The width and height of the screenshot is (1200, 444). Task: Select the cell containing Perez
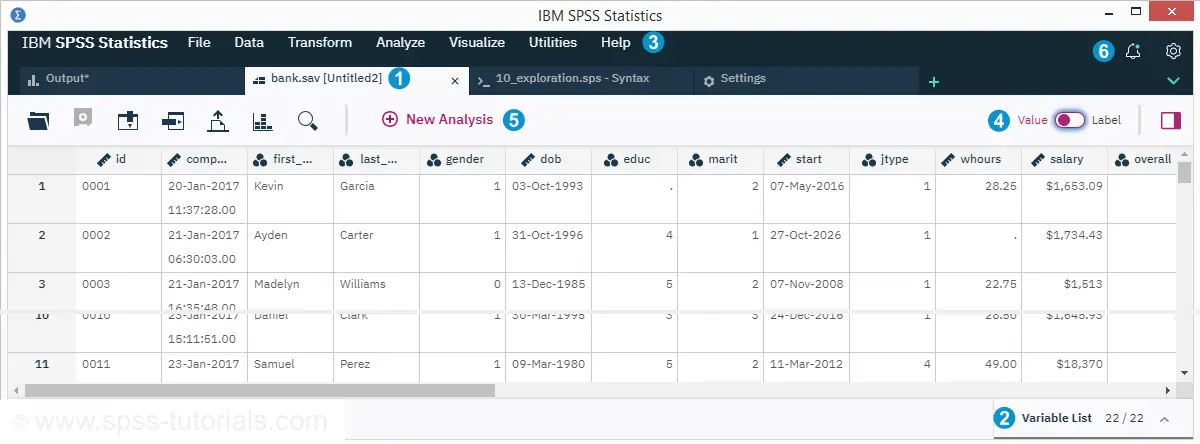[x=376, y=367]
